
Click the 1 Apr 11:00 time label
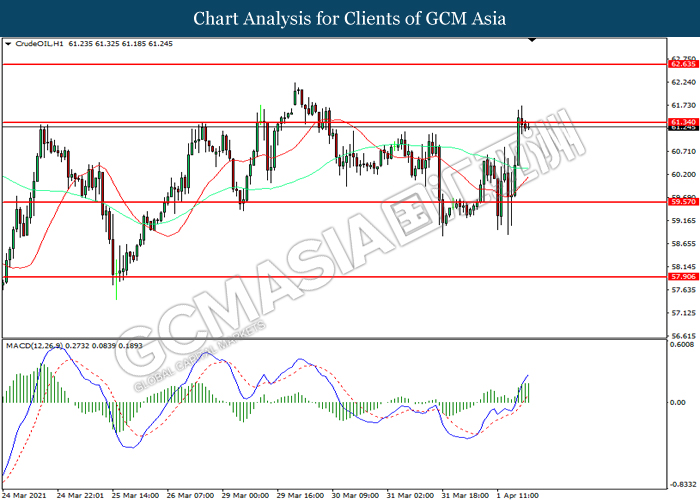click(x=517, y=495)
